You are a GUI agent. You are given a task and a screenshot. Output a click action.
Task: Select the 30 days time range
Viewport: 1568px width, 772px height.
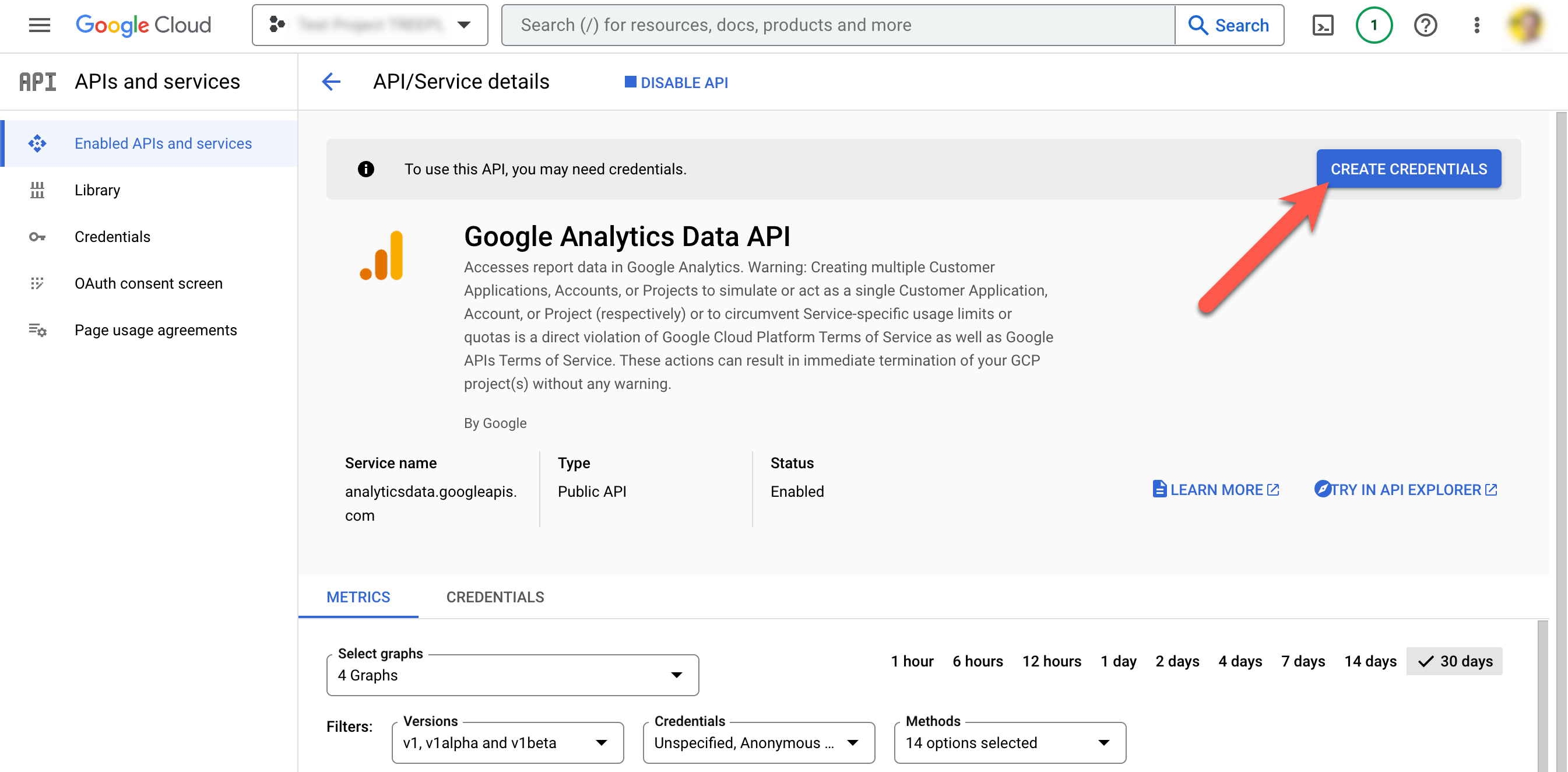pyautogui.click(x=1454, y=661)
